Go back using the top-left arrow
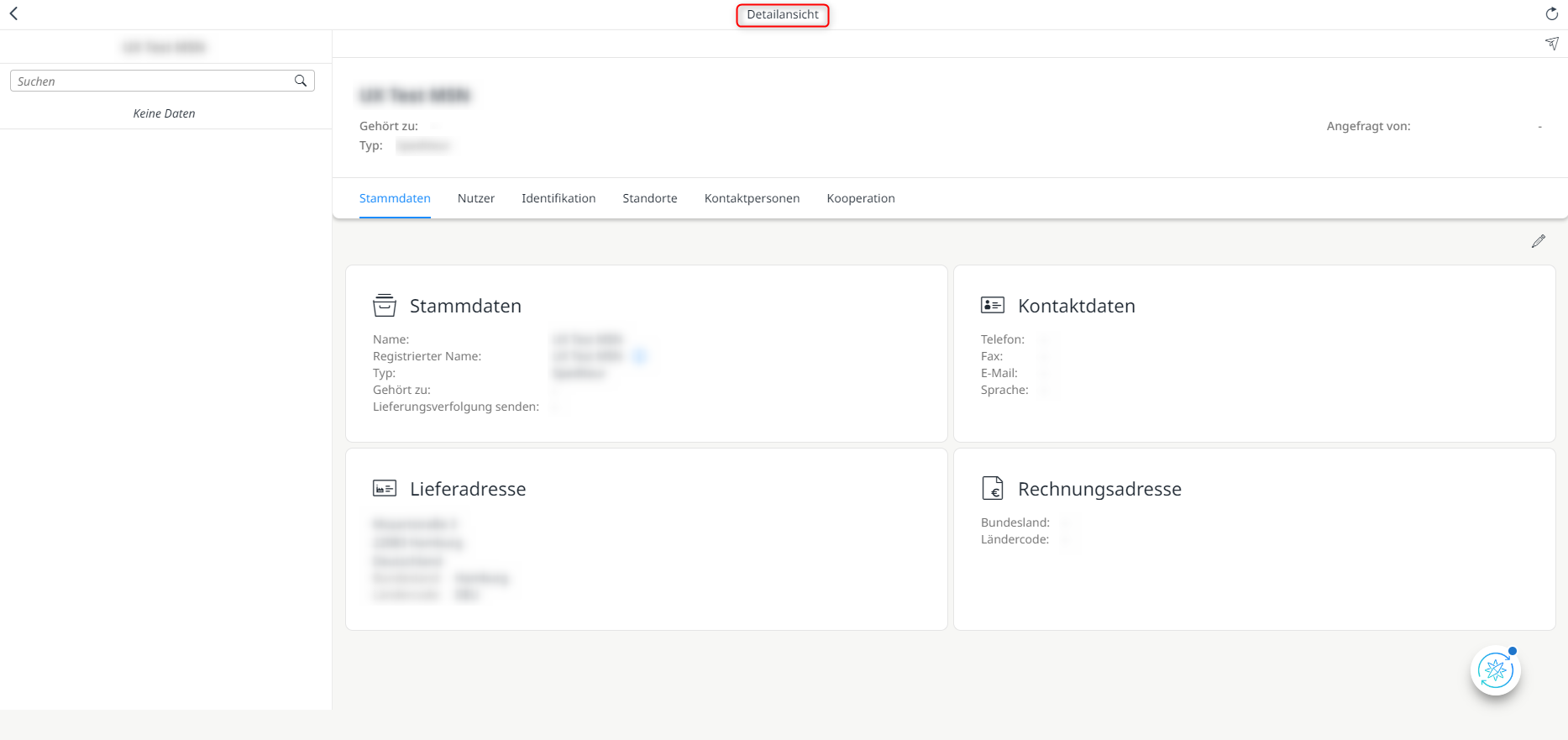The image size is (1568, 740). tap(13, 13)
